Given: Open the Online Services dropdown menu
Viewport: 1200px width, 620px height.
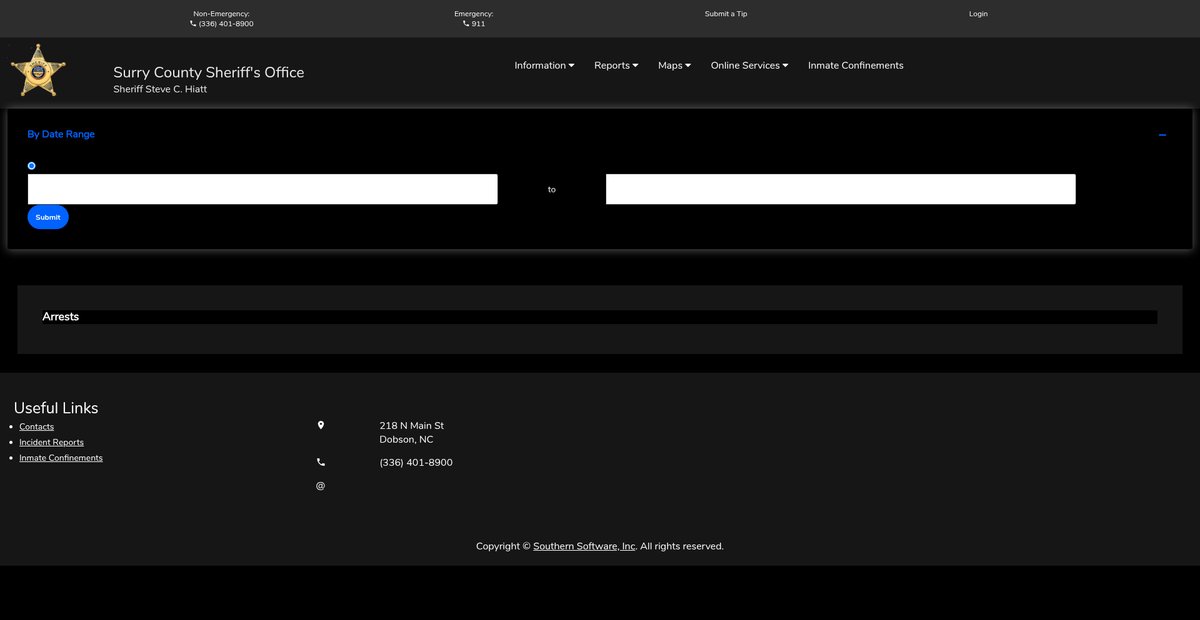Looking at the screenshot, I should [x=749, y=66].
